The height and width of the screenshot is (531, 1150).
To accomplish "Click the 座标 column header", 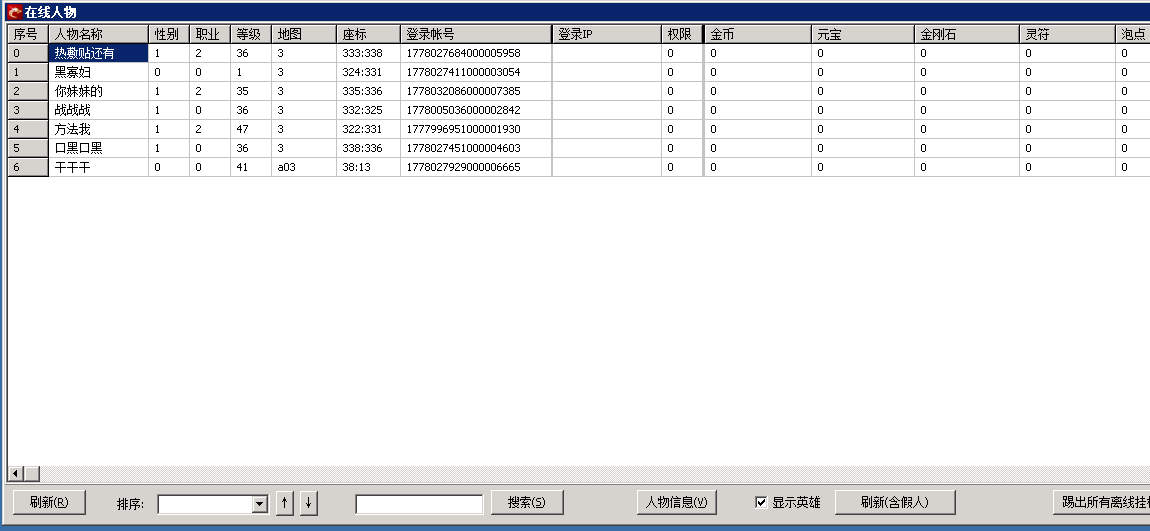I will tap(368, 34).
